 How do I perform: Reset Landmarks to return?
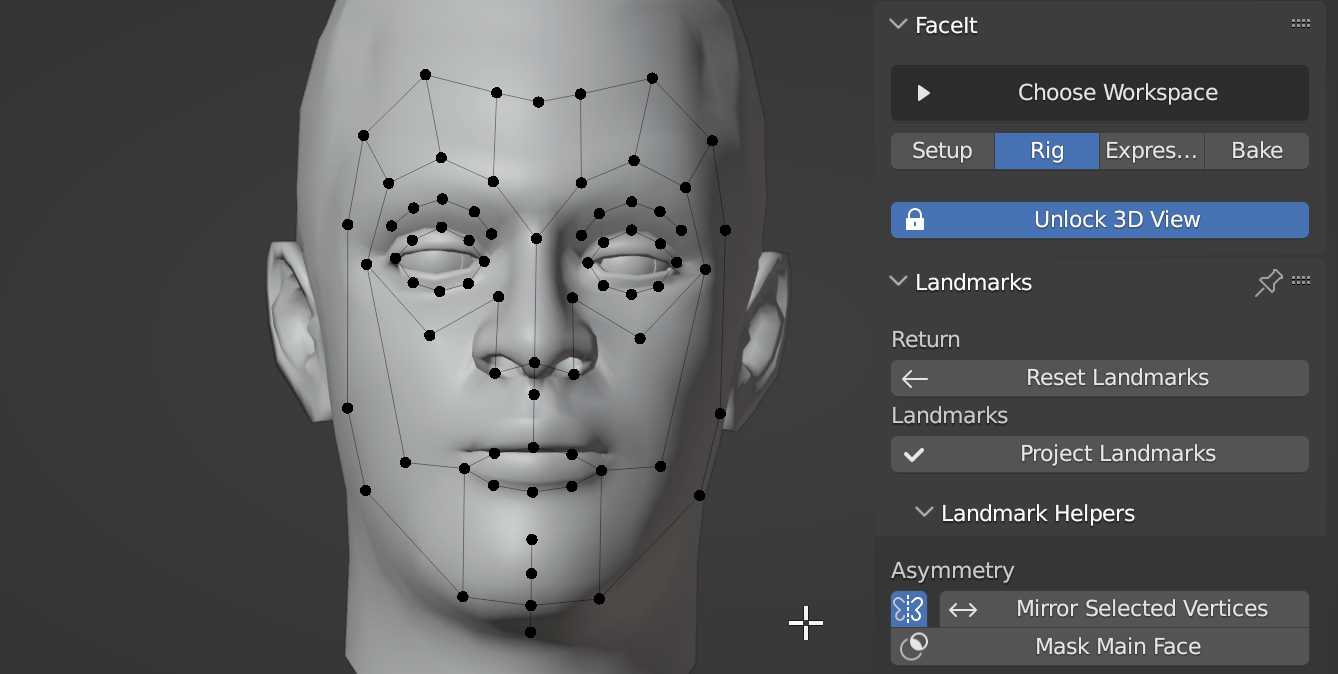pos(1099,378)
